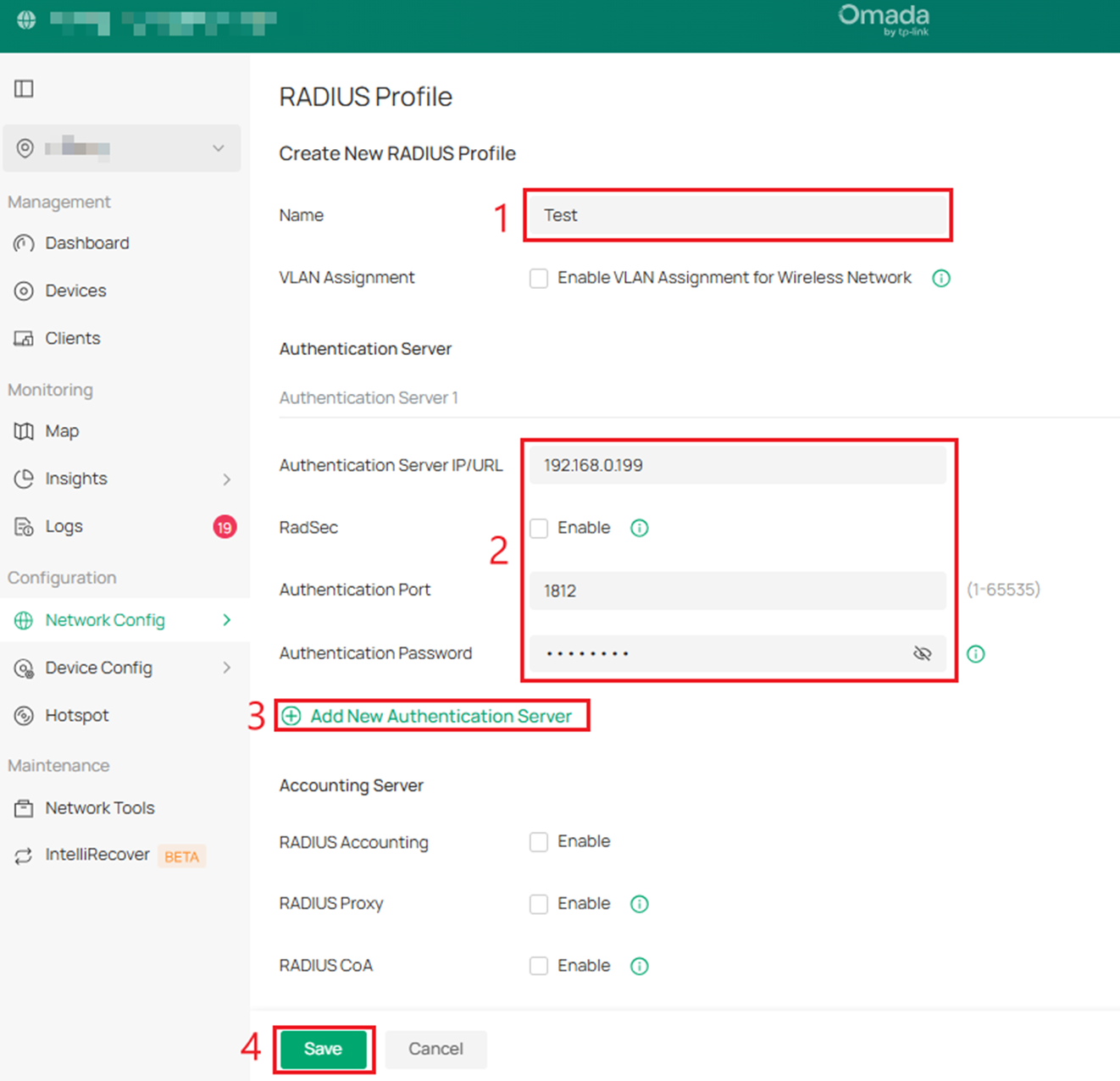1120x1081 pixels.
Task: Enable VLAN Assignment for Wireless Network
Action: pyautogui.click(x=539, y=278)
